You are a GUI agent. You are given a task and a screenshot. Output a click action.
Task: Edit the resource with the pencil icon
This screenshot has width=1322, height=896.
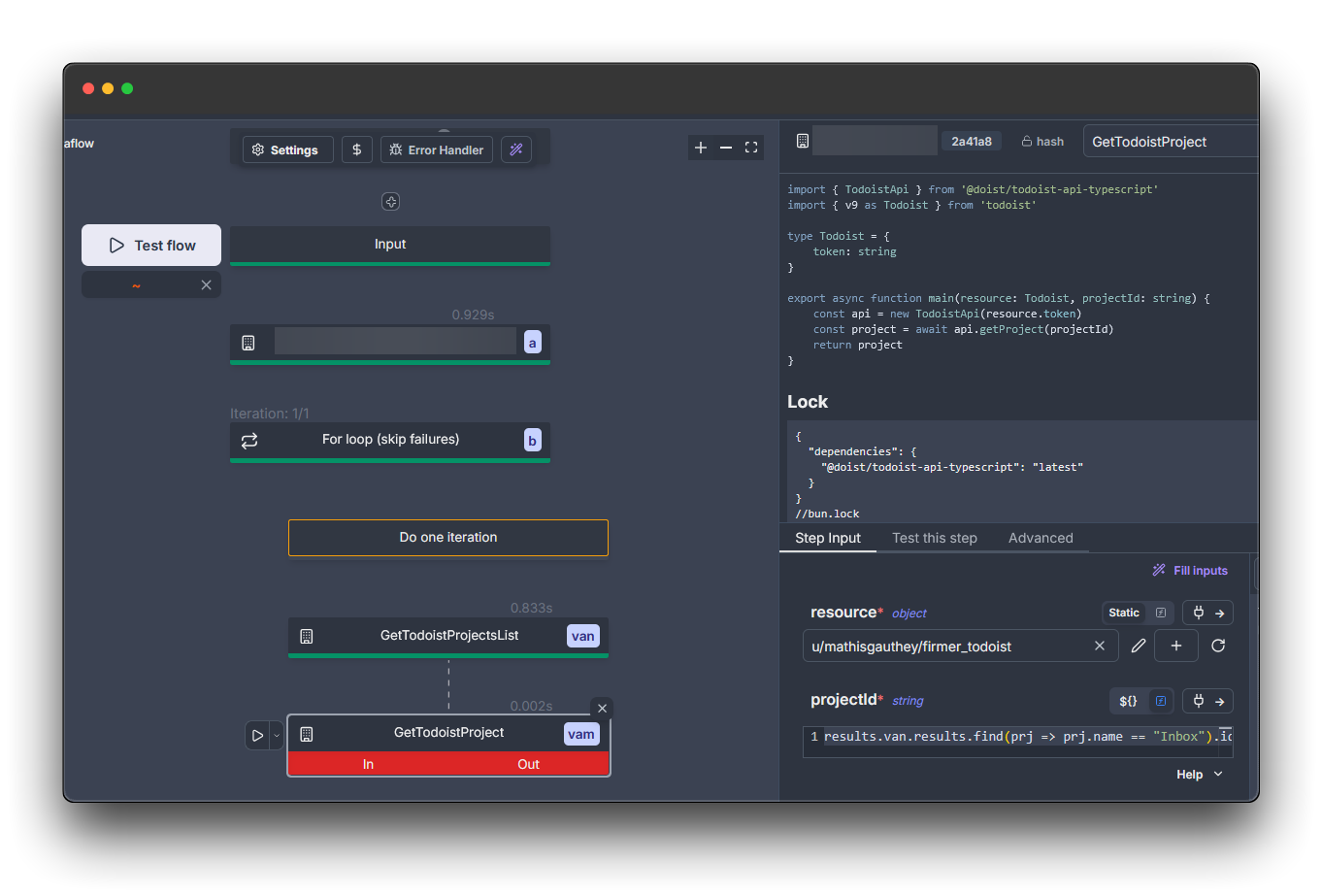(x=1139, y=646)
